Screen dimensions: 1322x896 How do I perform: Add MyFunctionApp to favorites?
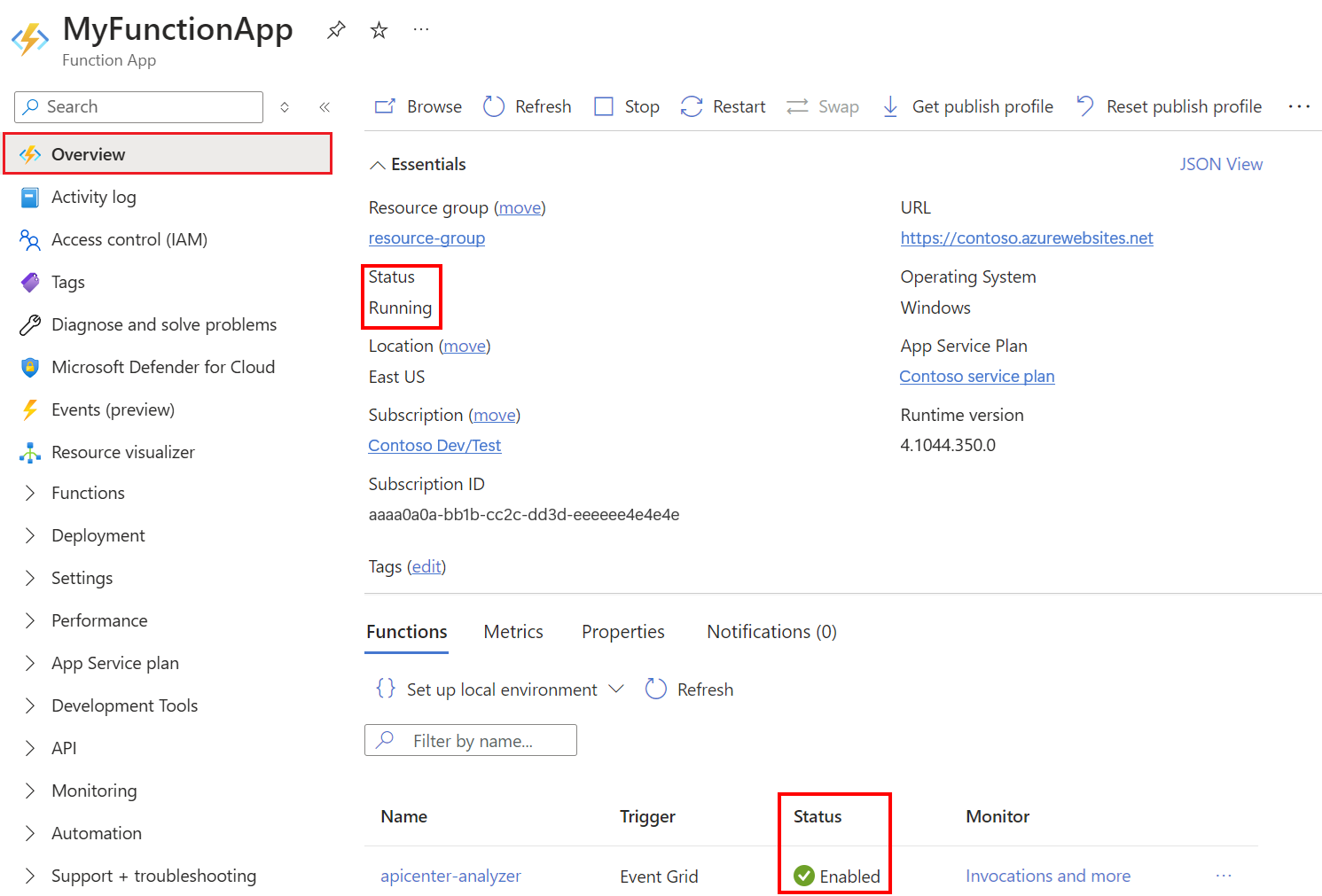[379, 29]
